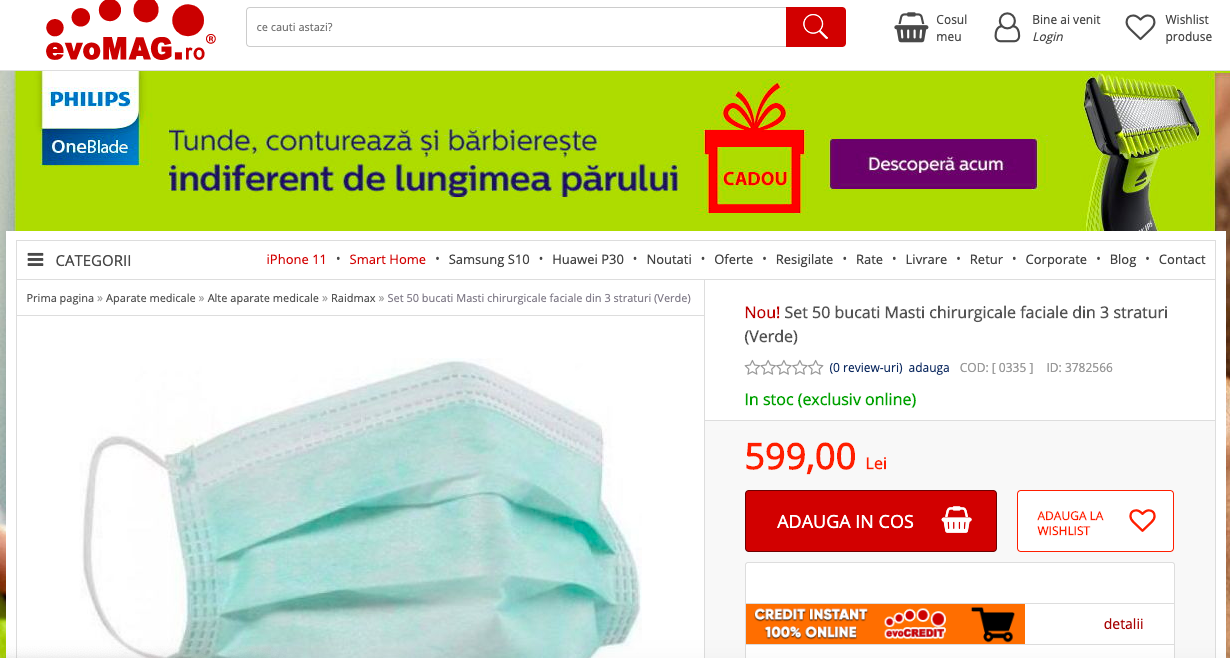Click the Aparate medicale breadcrumb link
This screenshot has width=1230, height=658.
click(x=151, y=298)
